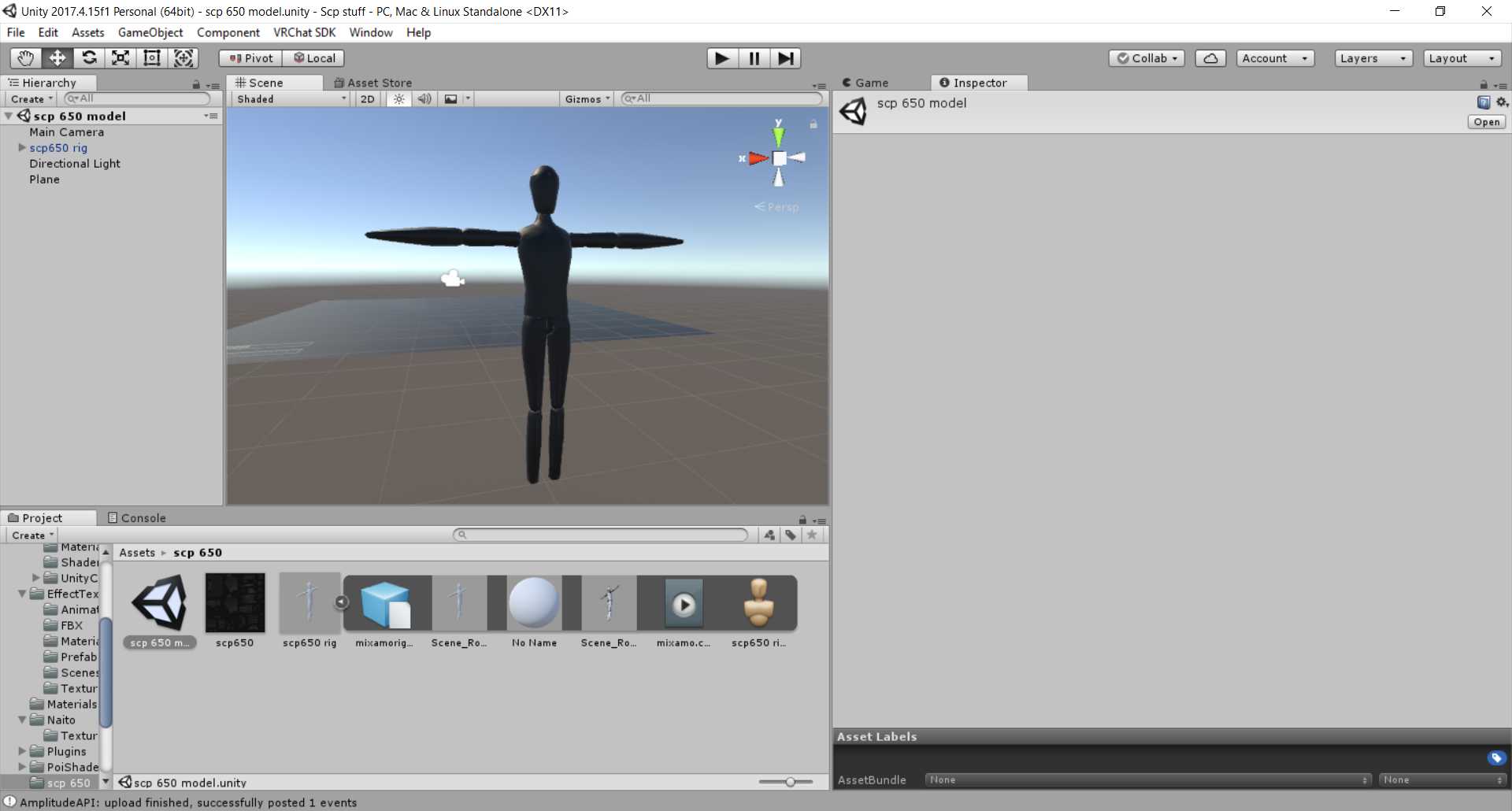Open the Cloud services icon
Screen dimensions: 1512x811
(x=1210, y=58)
